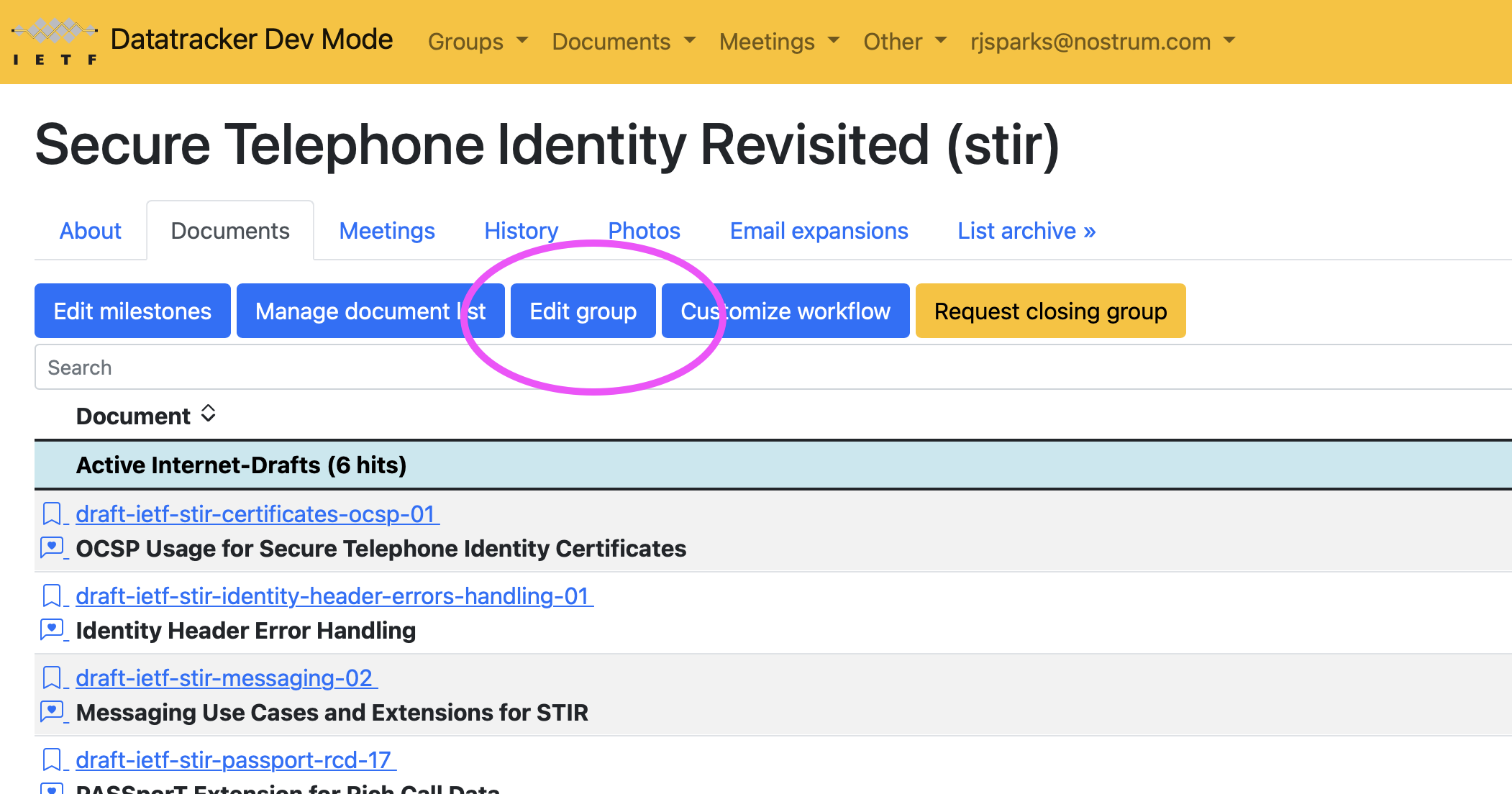Open the rjsparks@nostrum.com account menu
The height and width of the screenshot is (794, 1512).
pyautogui.click(x=1101, y=42)
